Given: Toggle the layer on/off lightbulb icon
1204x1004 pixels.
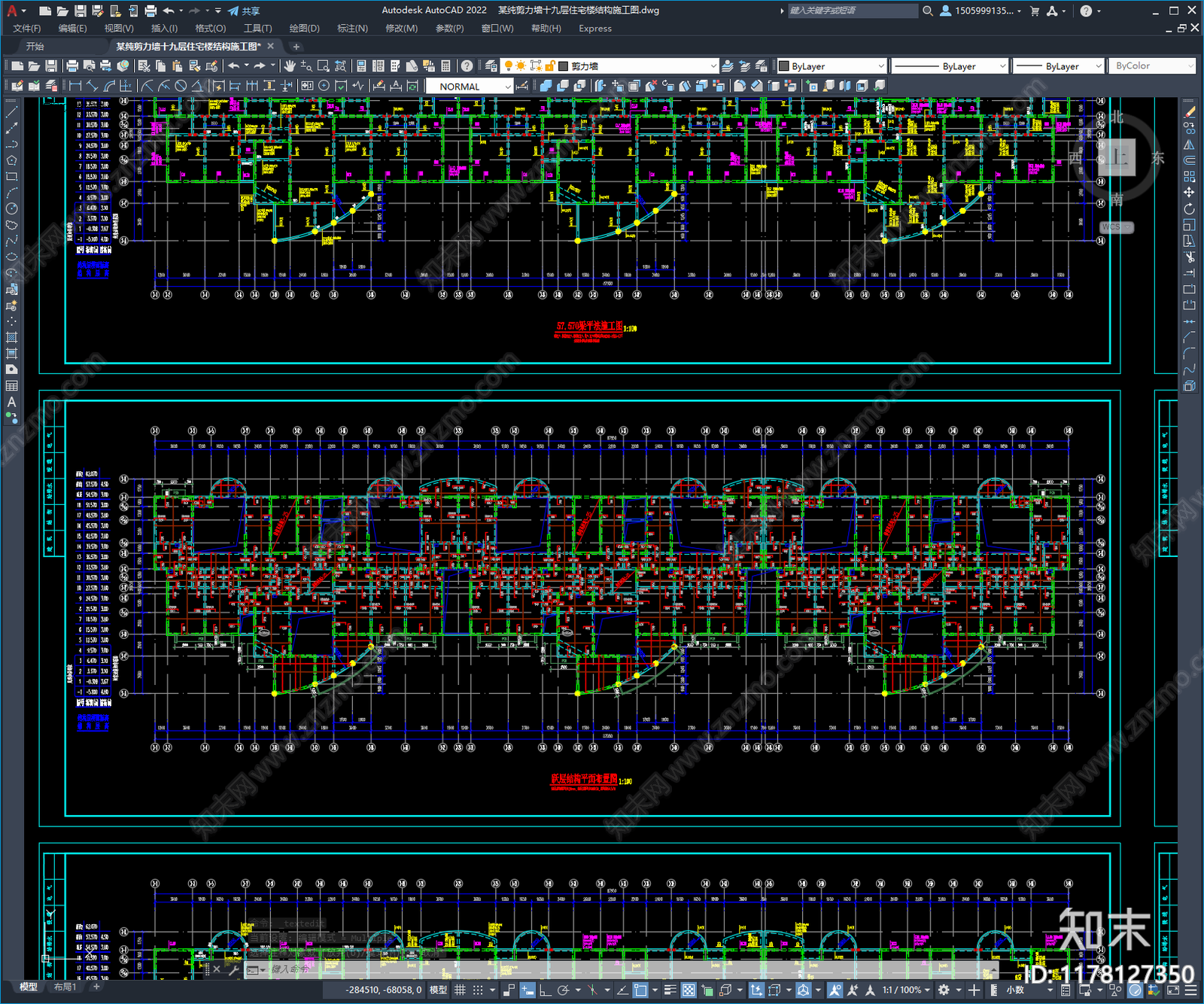Looking at the screenshot, I should pos(509,66).
